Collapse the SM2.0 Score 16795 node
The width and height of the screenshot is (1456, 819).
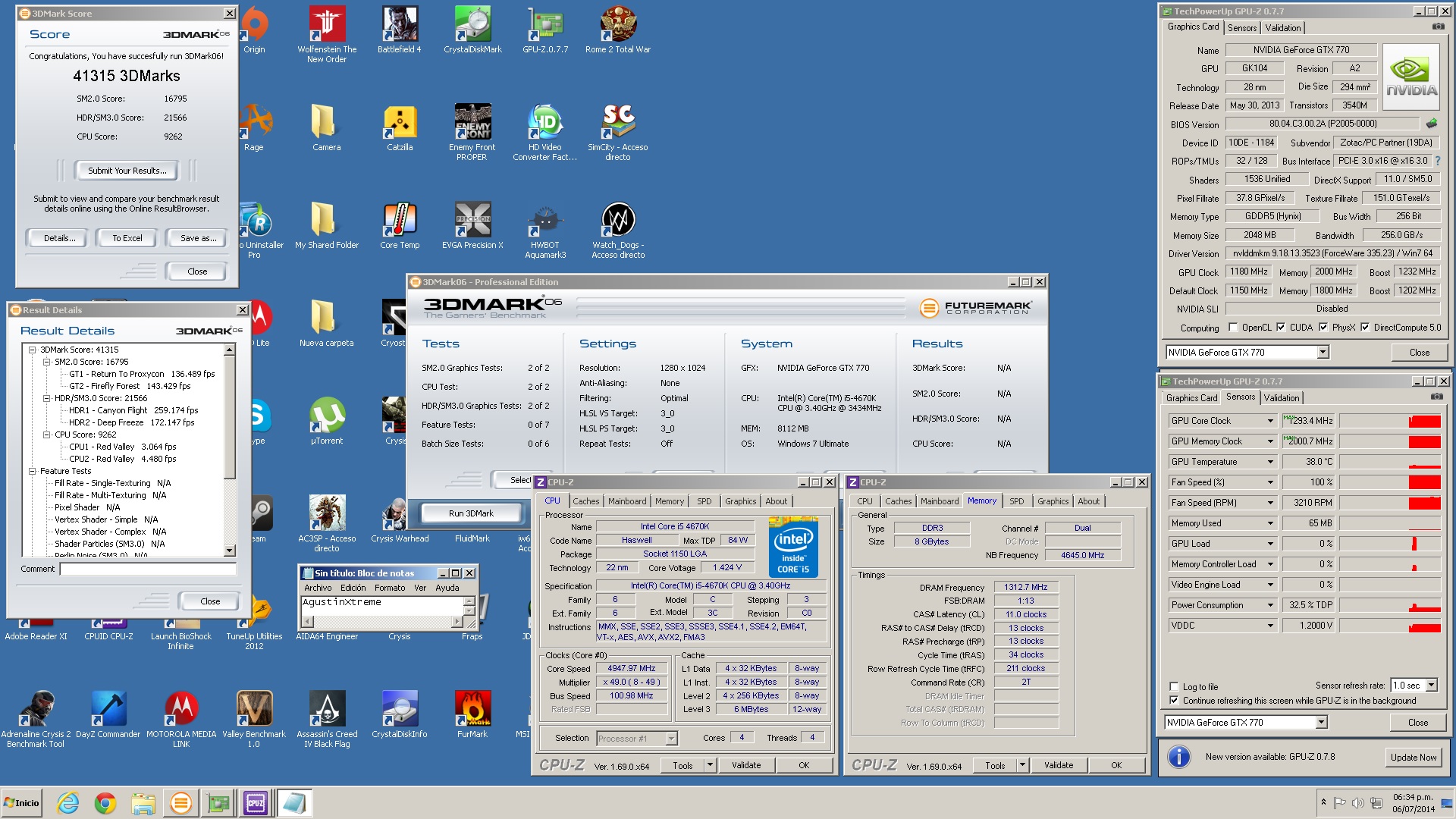point(47,362)
